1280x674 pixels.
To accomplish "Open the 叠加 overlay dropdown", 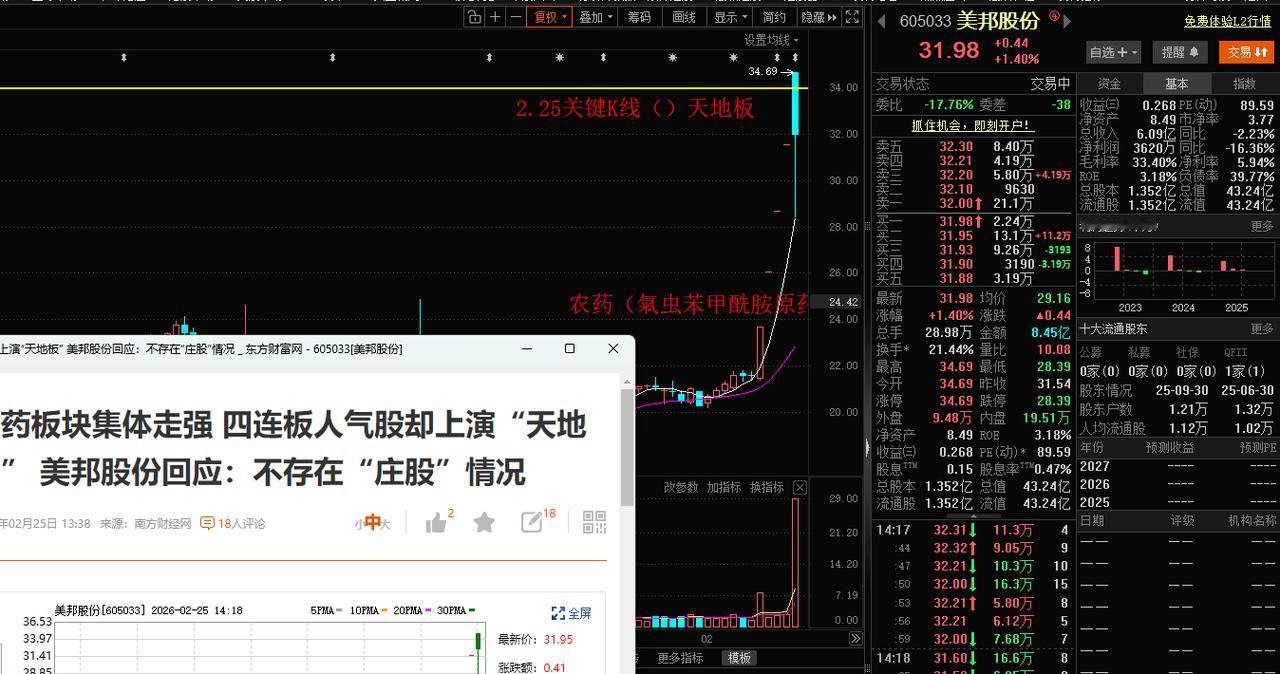I will (595, 17).
